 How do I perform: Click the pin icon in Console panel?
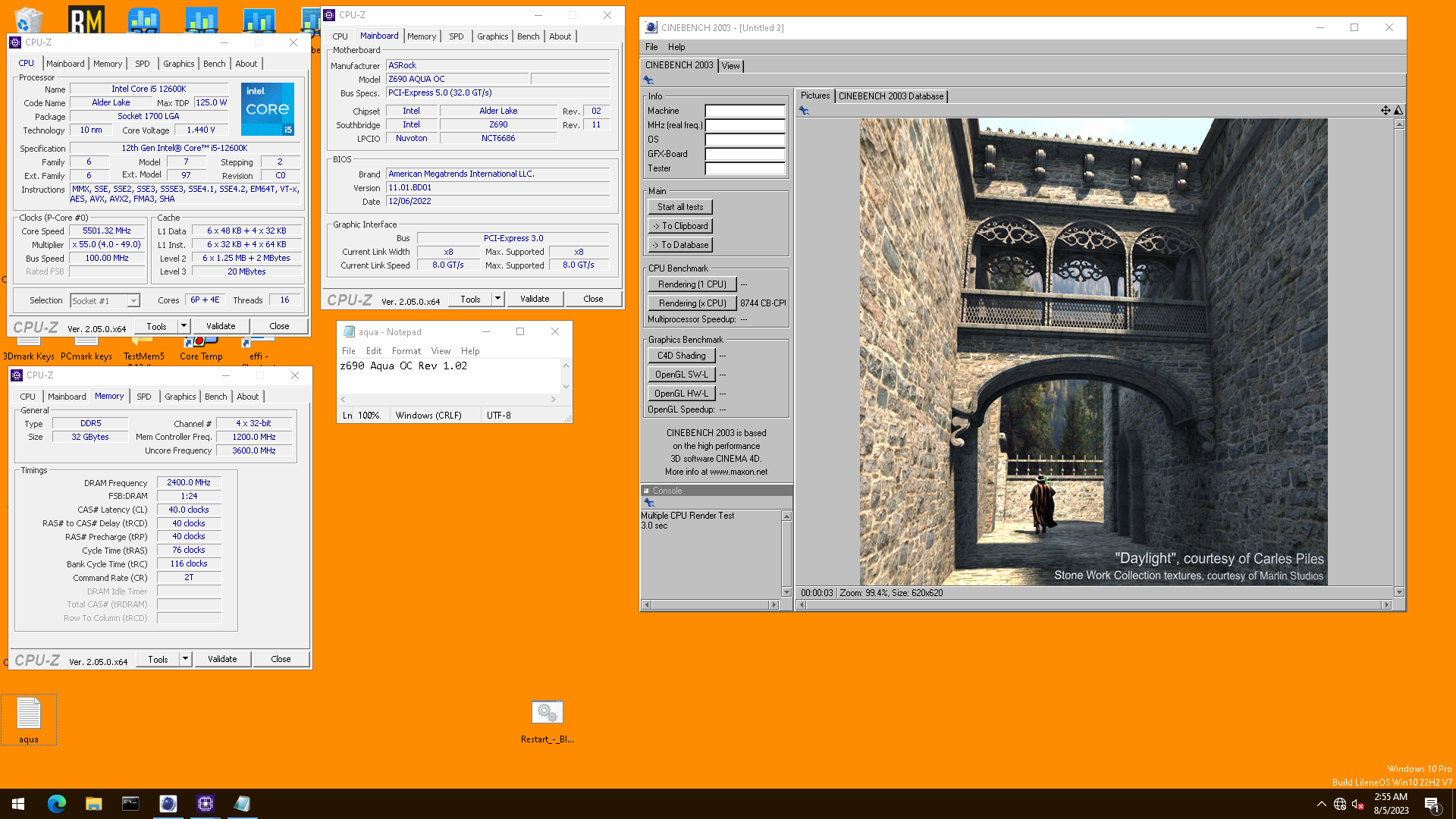648,502
